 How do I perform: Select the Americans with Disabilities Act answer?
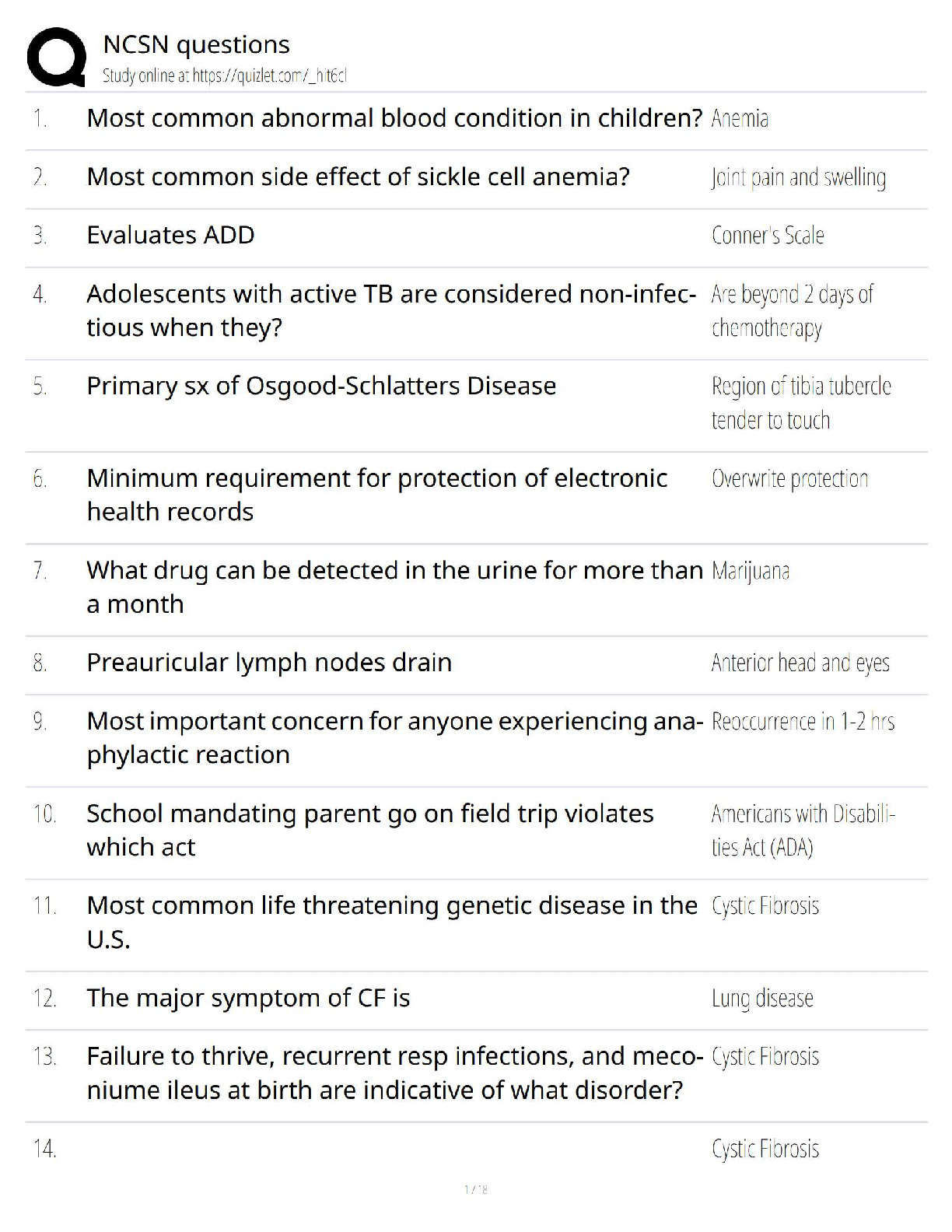coord(803,831)
